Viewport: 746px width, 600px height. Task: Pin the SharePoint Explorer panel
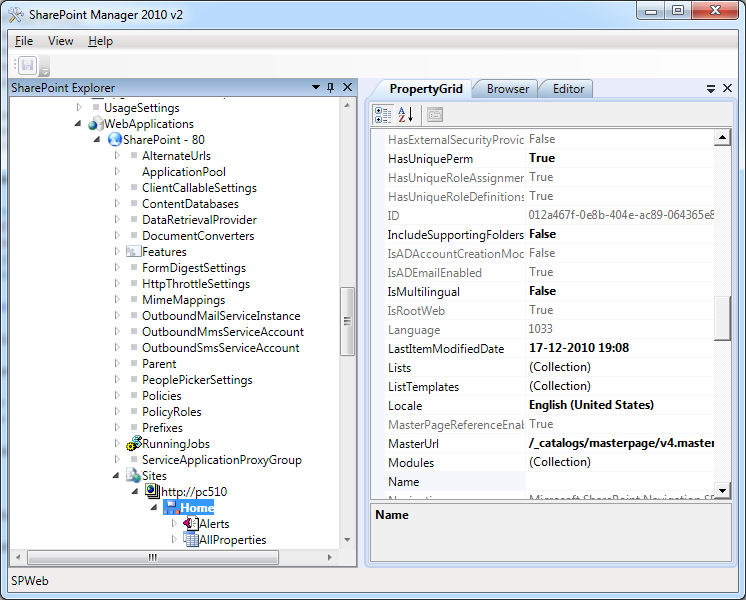[331, 88]
